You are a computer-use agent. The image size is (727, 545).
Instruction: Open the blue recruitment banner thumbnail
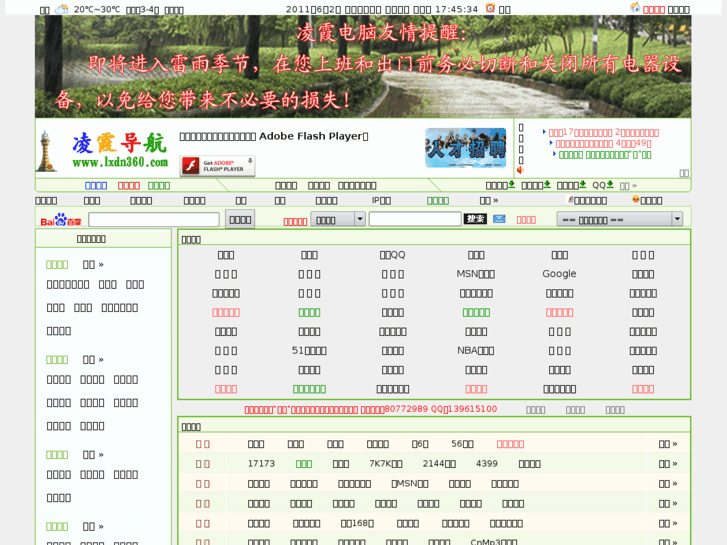coord(466,148)
